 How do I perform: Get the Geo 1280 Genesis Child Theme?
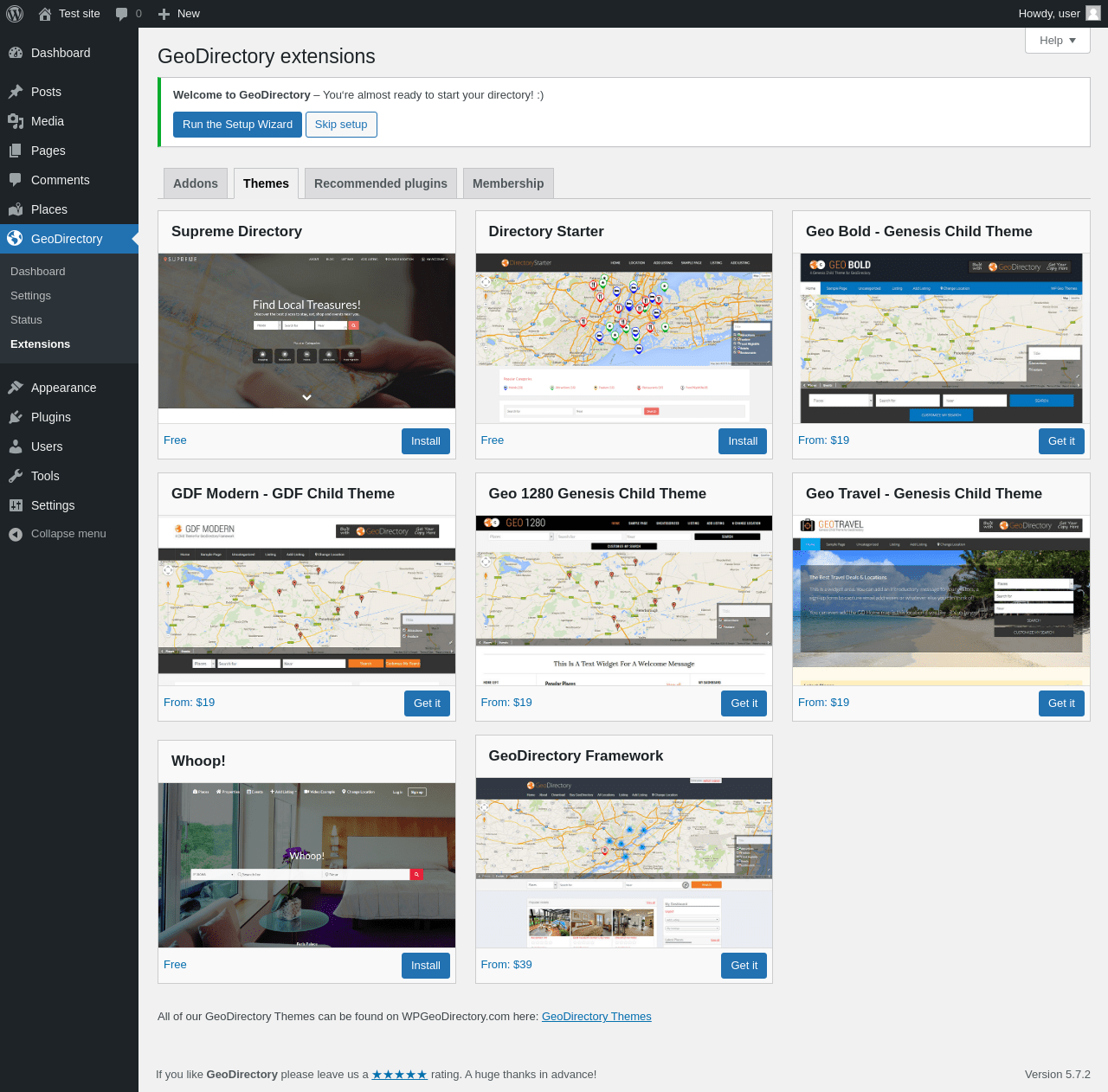tap(744, 703)
